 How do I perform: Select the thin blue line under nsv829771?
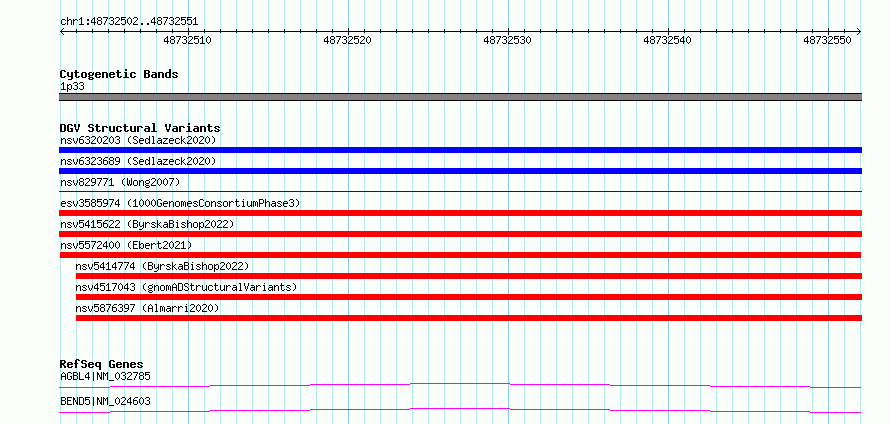(x=460, y=192)
